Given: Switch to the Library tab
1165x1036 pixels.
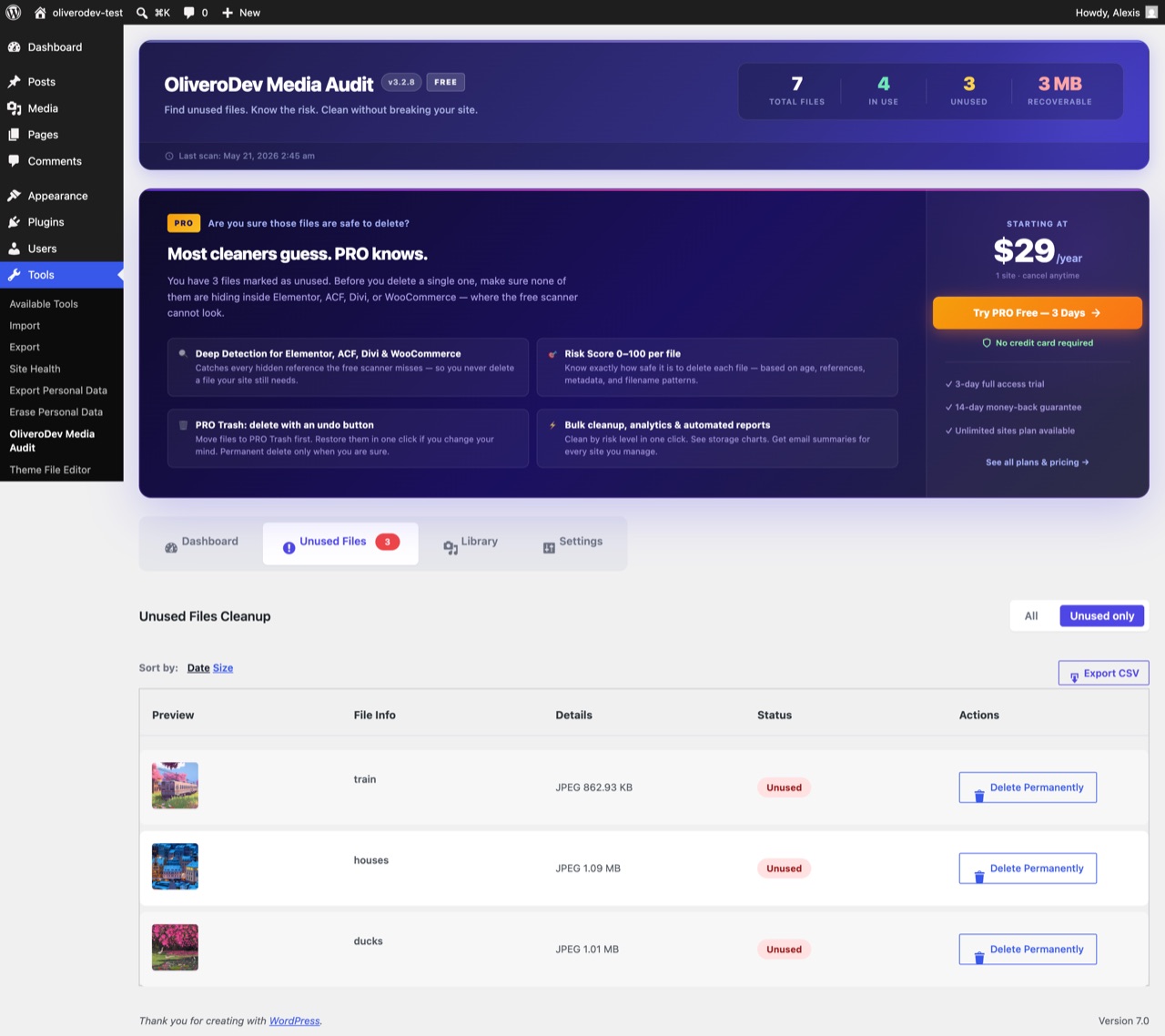Looking at the screenshot, I should tap(471, 543).
